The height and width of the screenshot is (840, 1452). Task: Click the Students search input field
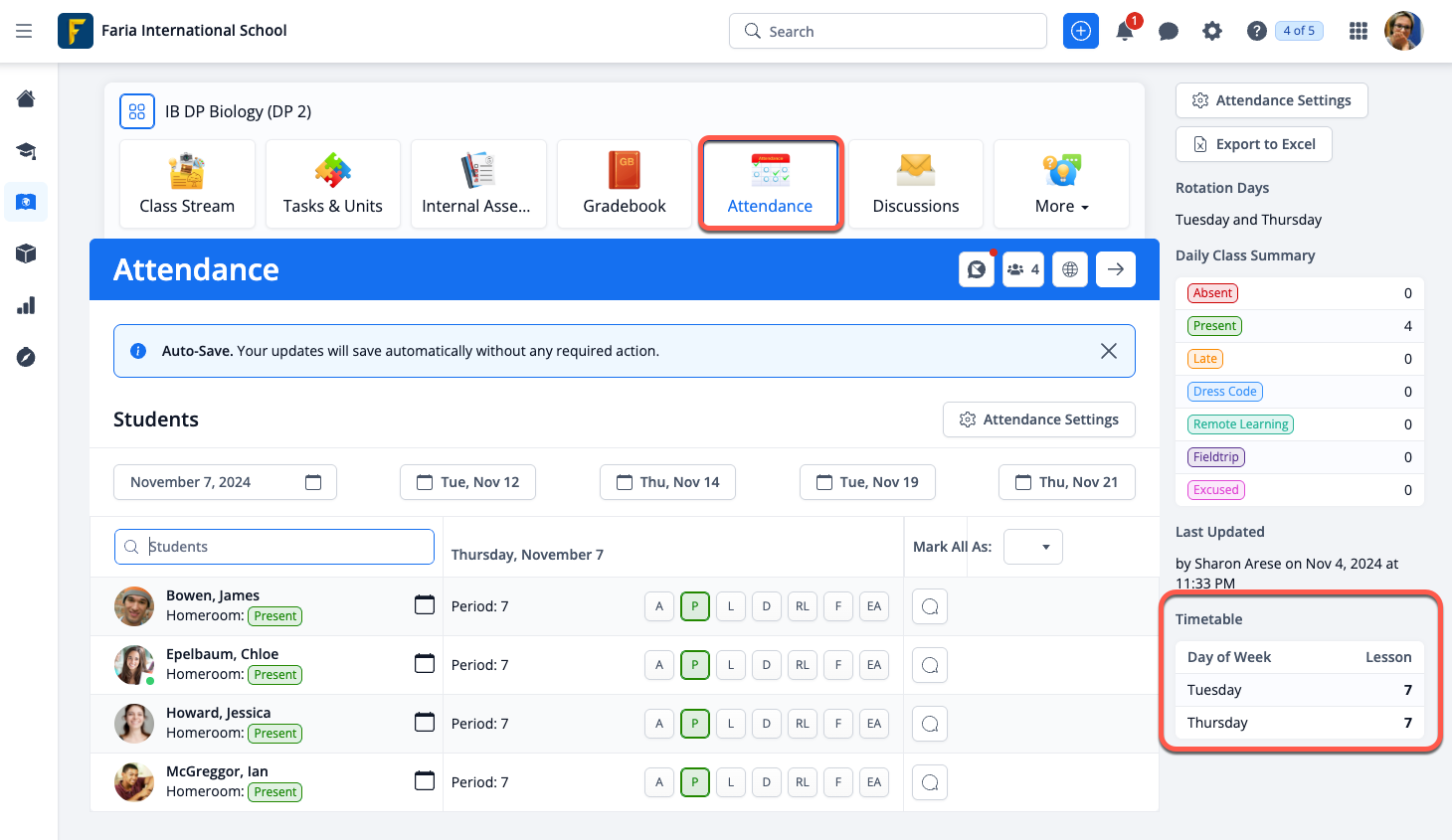[274, 547]
